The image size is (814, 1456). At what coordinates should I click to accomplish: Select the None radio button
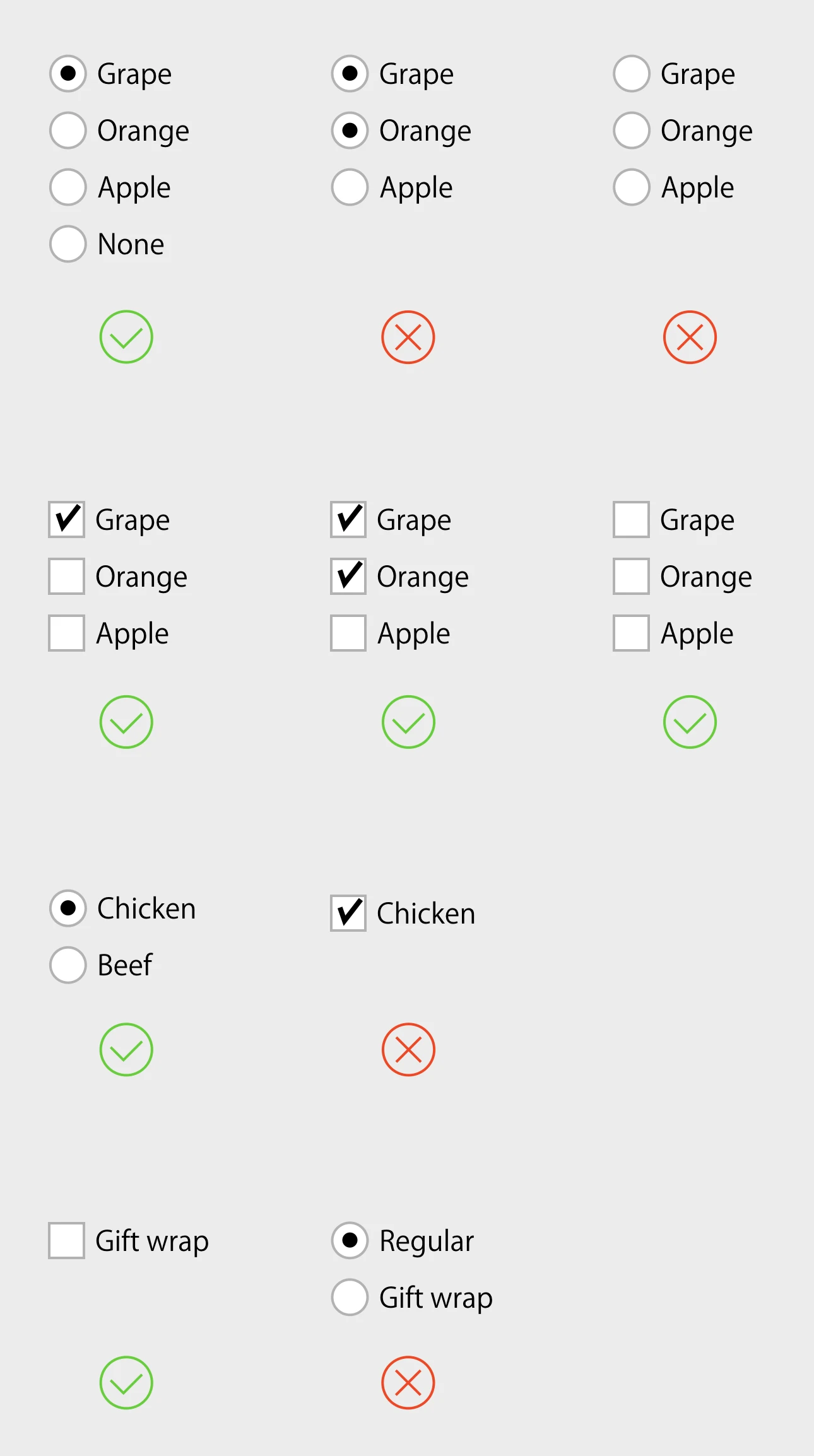pos(68,244)
